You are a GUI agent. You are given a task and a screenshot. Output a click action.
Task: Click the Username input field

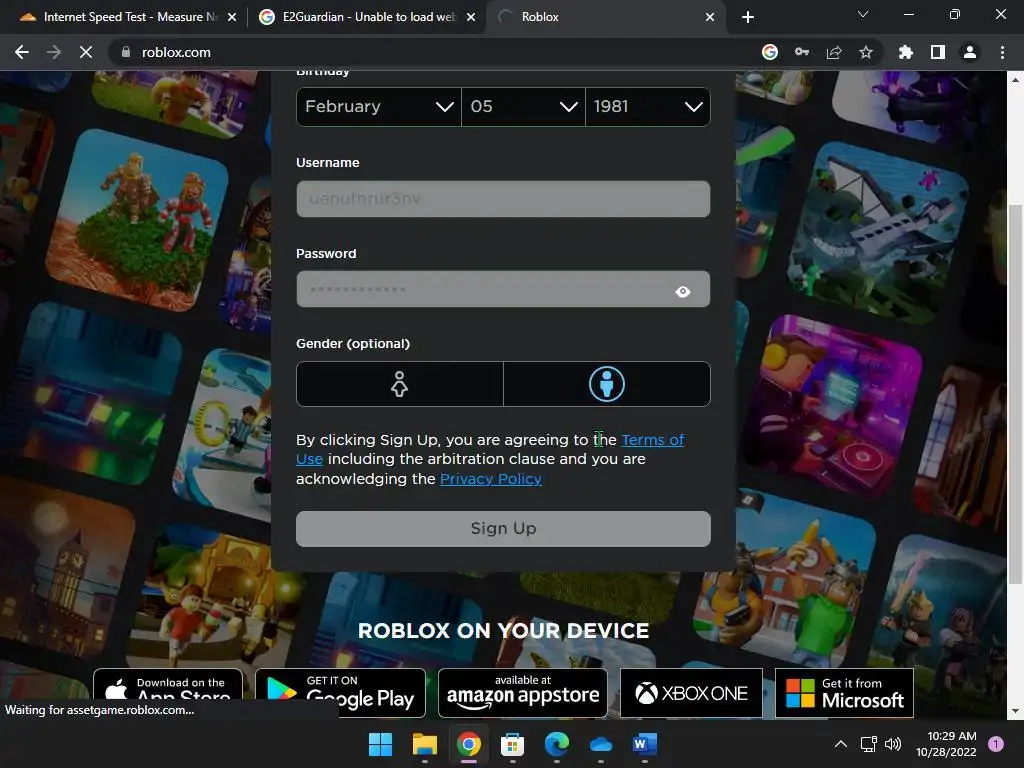click(503, 199)
